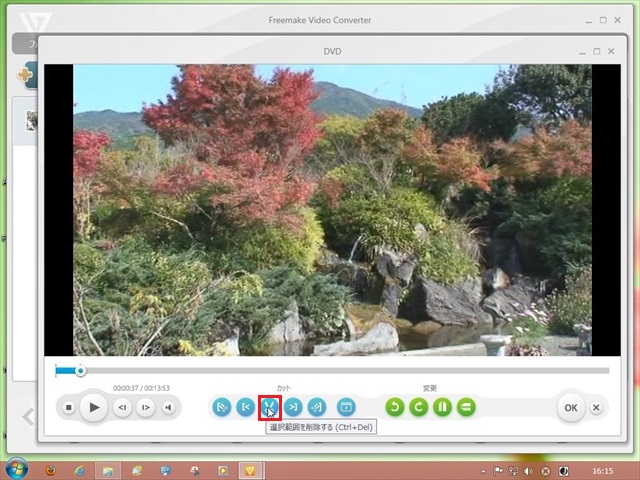
Task: Step to the previous frame
Action: pos(121,407)
